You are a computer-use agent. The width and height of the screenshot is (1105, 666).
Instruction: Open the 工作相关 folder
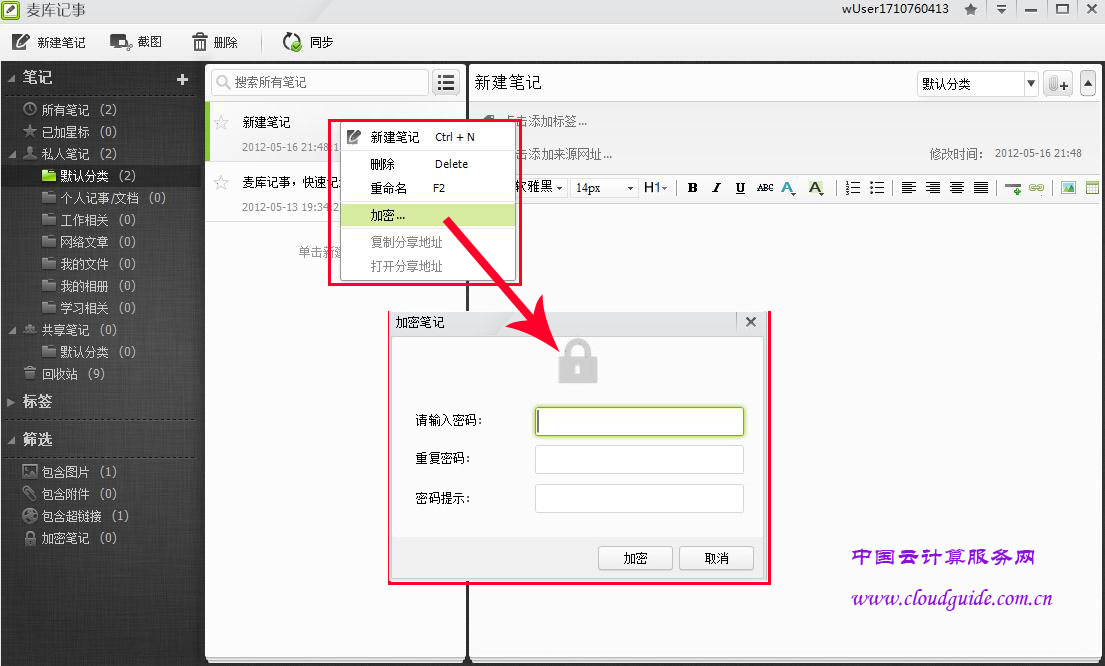pos(89,220)
